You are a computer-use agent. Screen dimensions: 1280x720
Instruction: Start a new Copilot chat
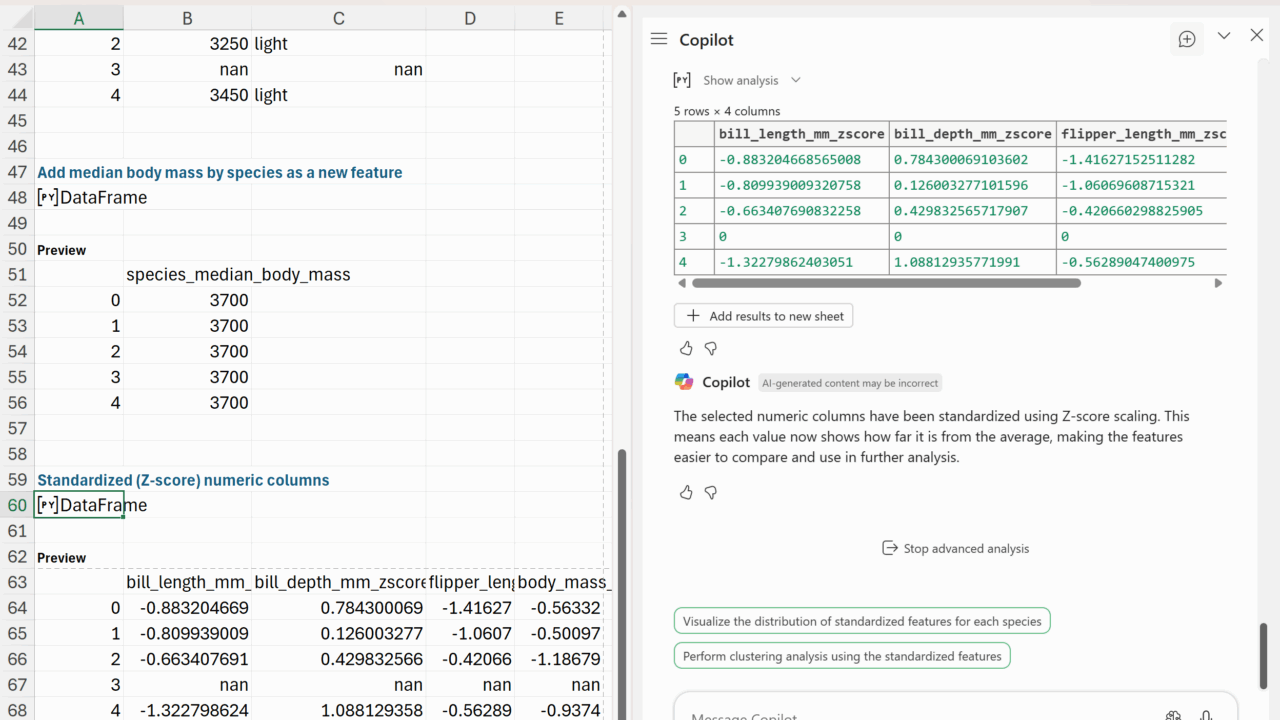1187,39
